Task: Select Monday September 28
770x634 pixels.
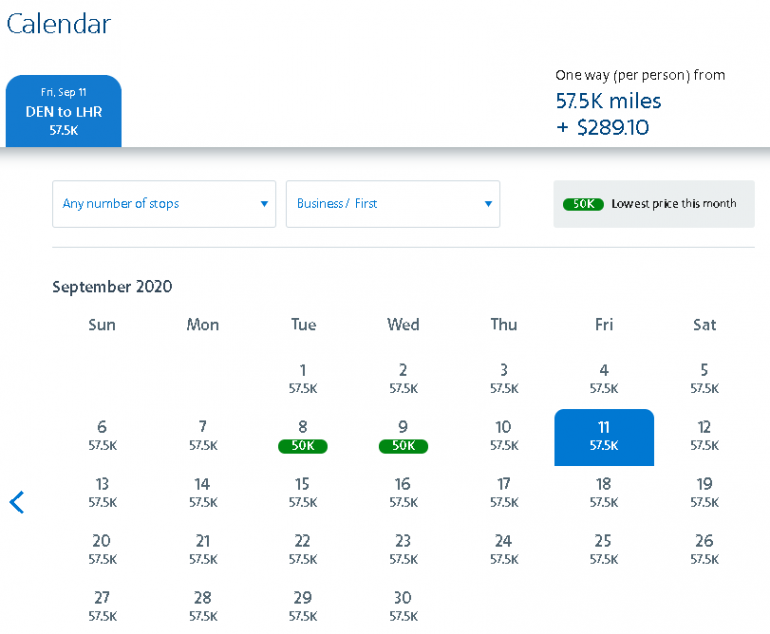Action: [x=203, y=606]
